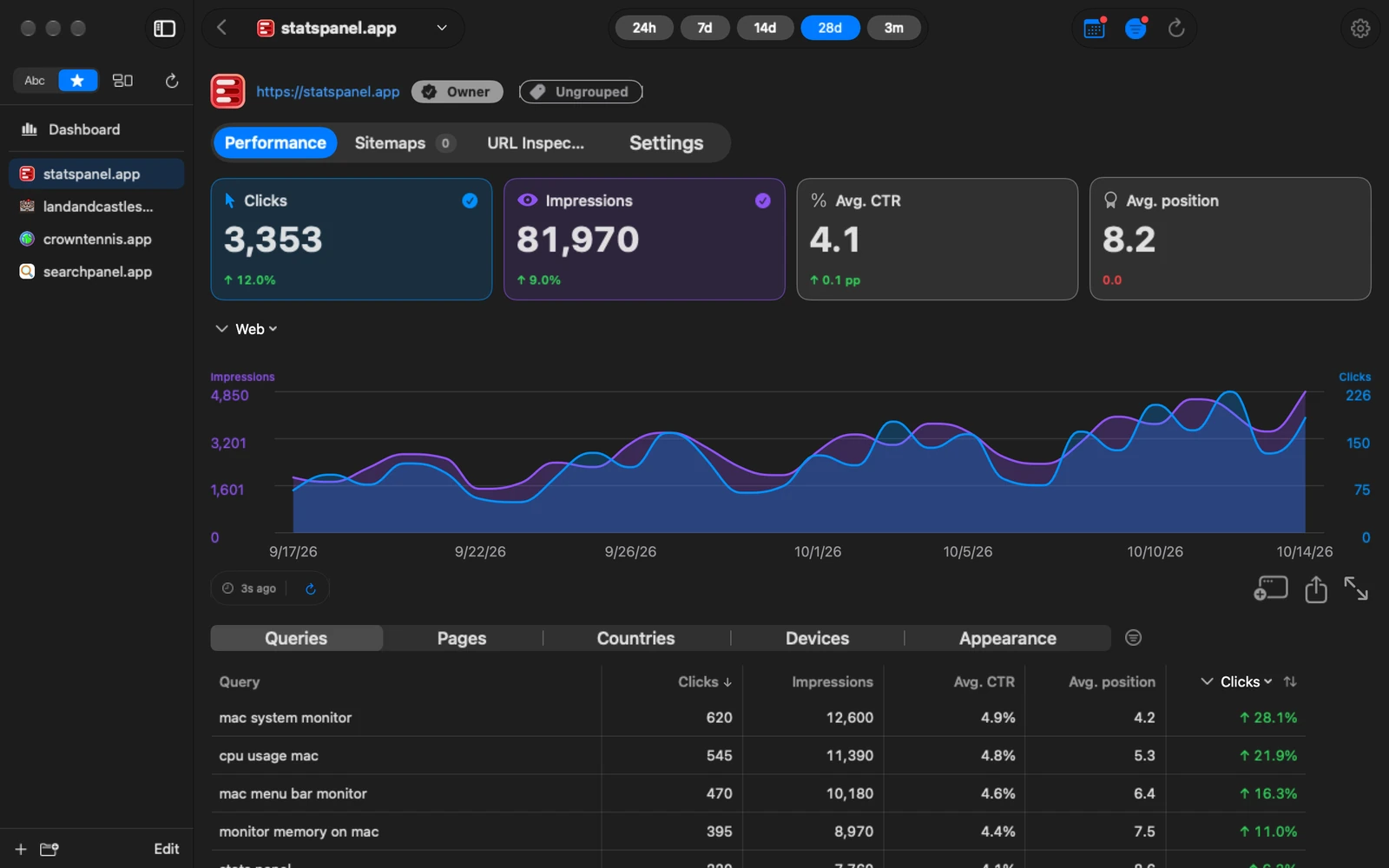Open the statspanel.app site dropdown
The height and width of the screenshot is (868, 1389).
(x=352, y=28)
